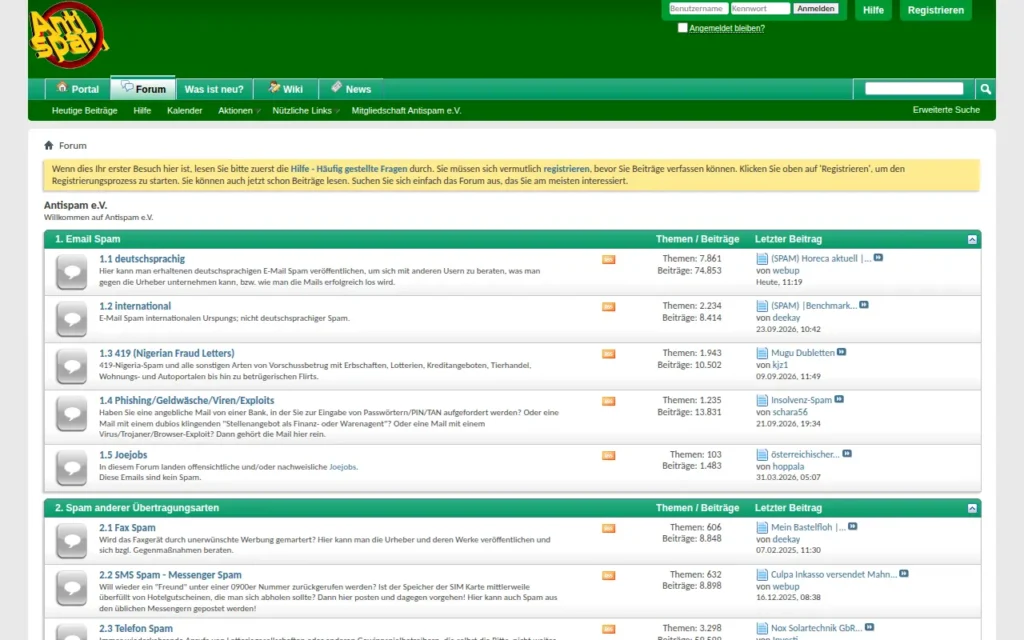The height and width of the screenshot is (640, 1024).
Task: Open the 1.1 deutschsprachig forum
Action: tap(142, 259)
